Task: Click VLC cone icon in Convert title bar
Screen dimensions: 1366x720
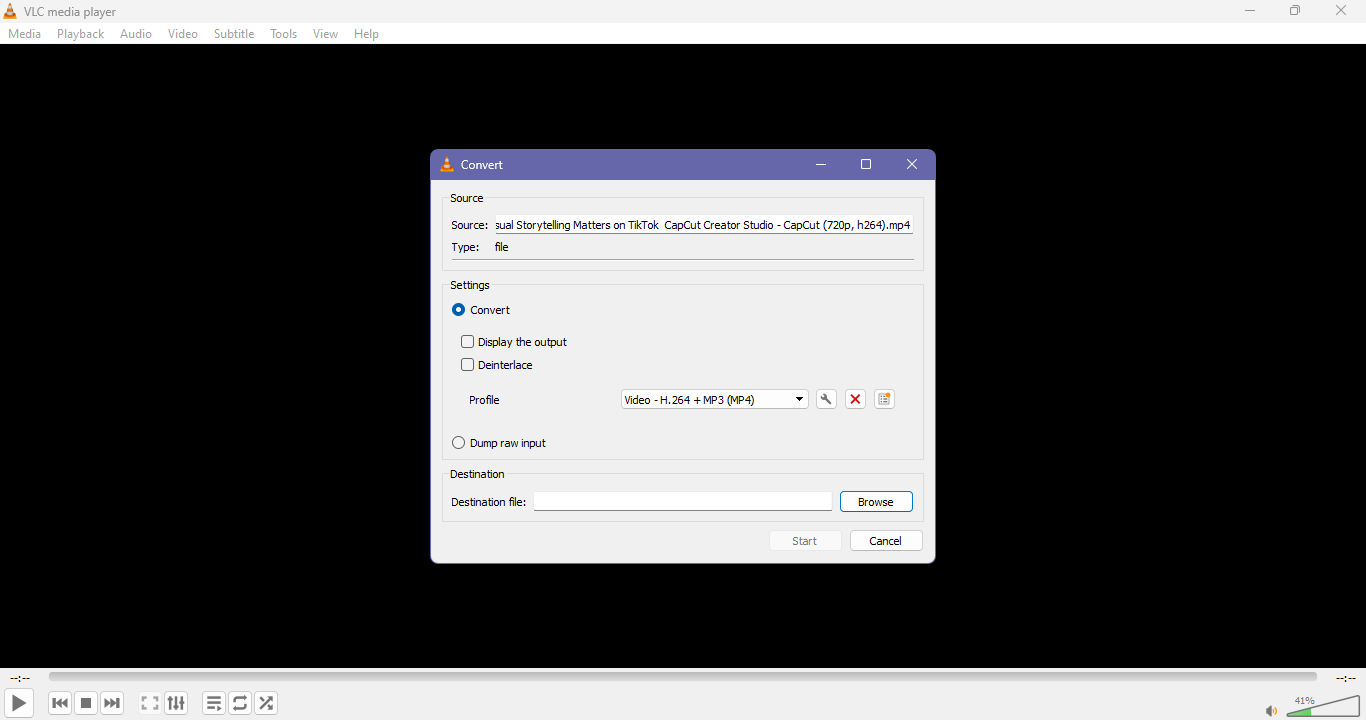Action: tap(447, 165)
